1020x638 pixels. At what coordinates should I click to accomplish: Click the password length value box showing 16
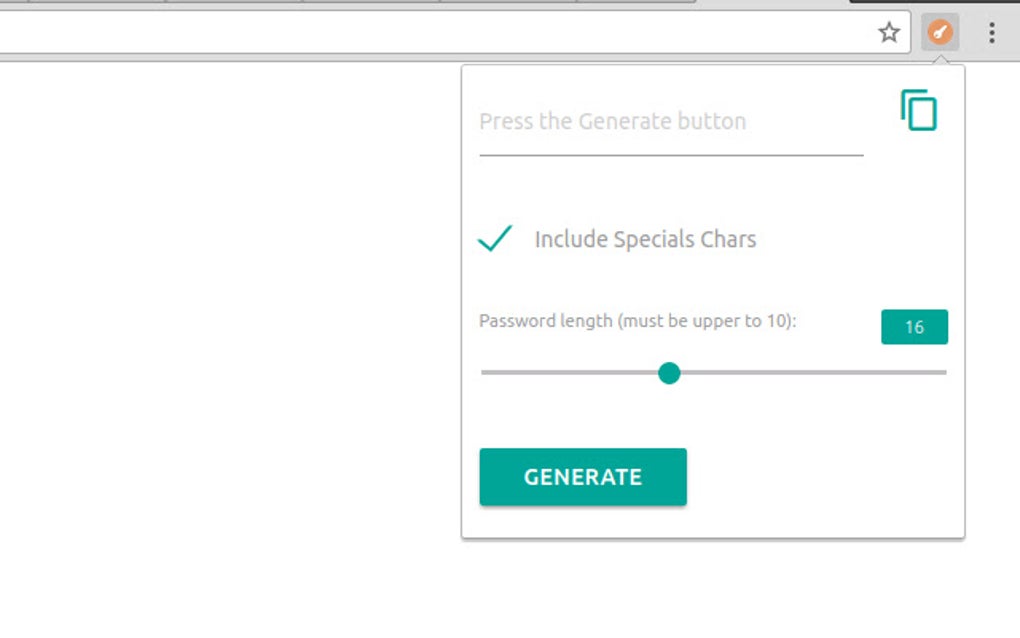coord(913,326)
